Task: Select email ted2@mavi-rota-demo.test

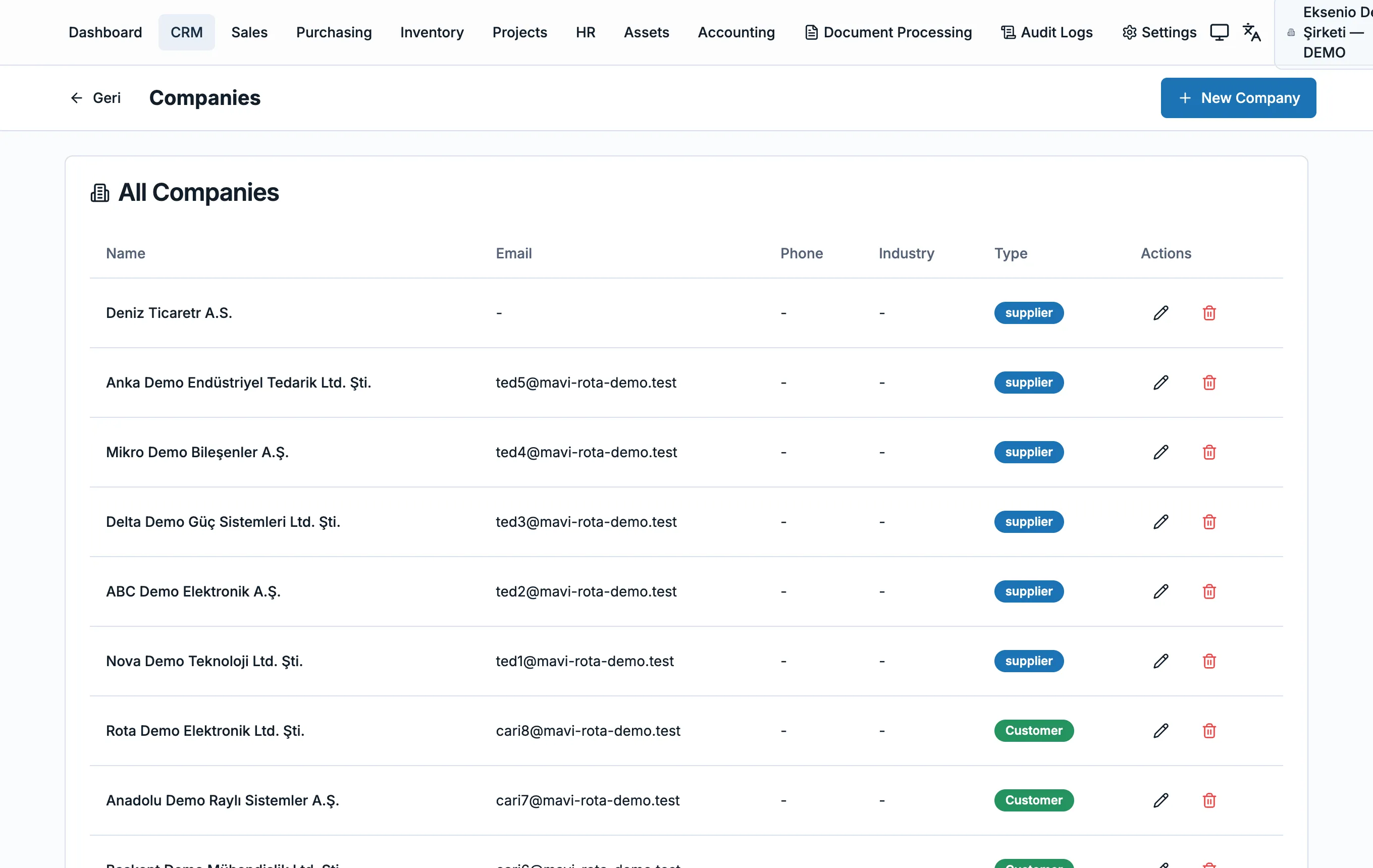Action: (x=586, y=591)
